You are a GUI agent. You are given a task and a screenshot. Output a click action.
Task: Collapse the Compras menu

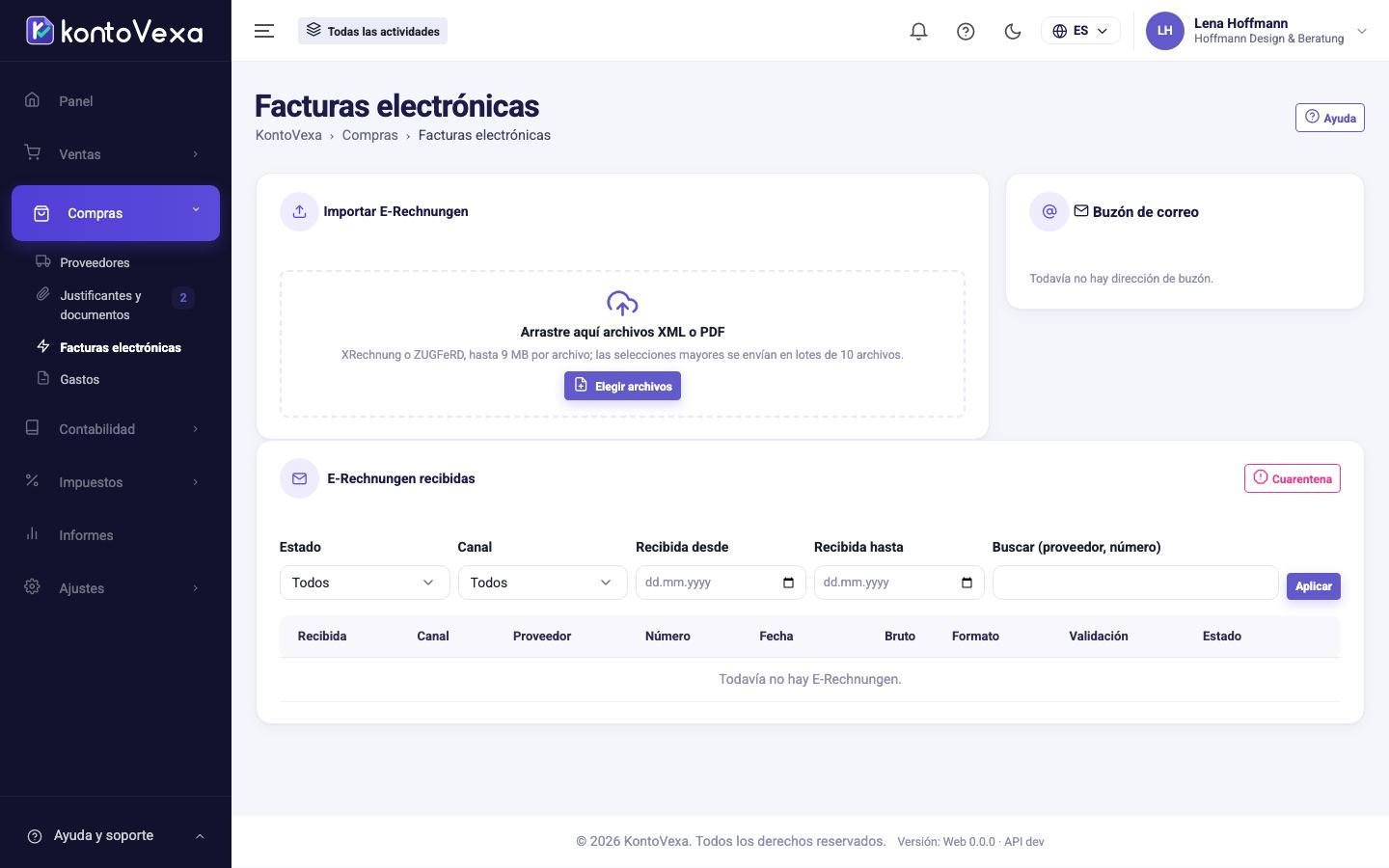pyautogui.click(x=116, y=213)
